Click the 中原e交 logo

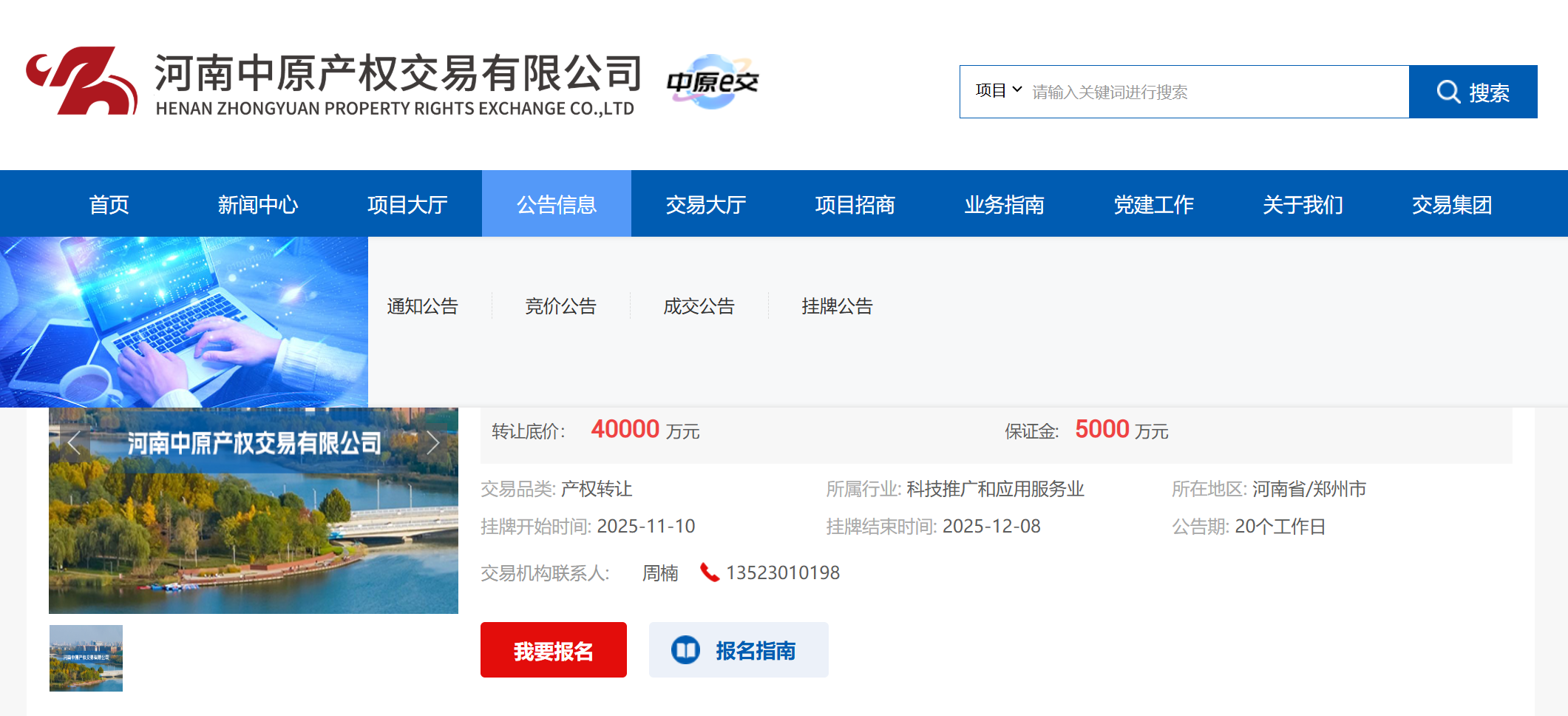tap(712, 81)
